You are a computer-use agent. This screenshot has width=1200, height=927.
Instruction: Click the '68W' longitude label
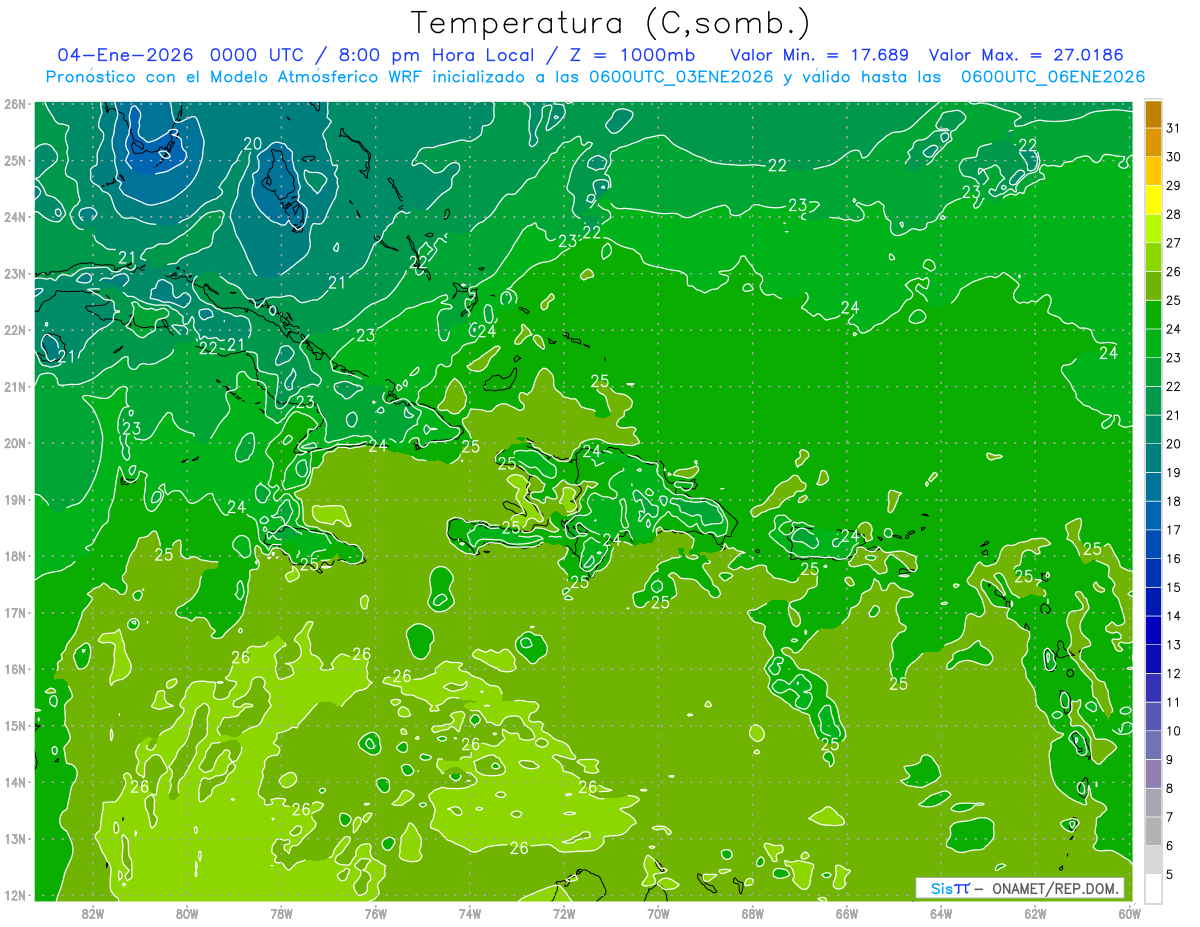[753, 912]
